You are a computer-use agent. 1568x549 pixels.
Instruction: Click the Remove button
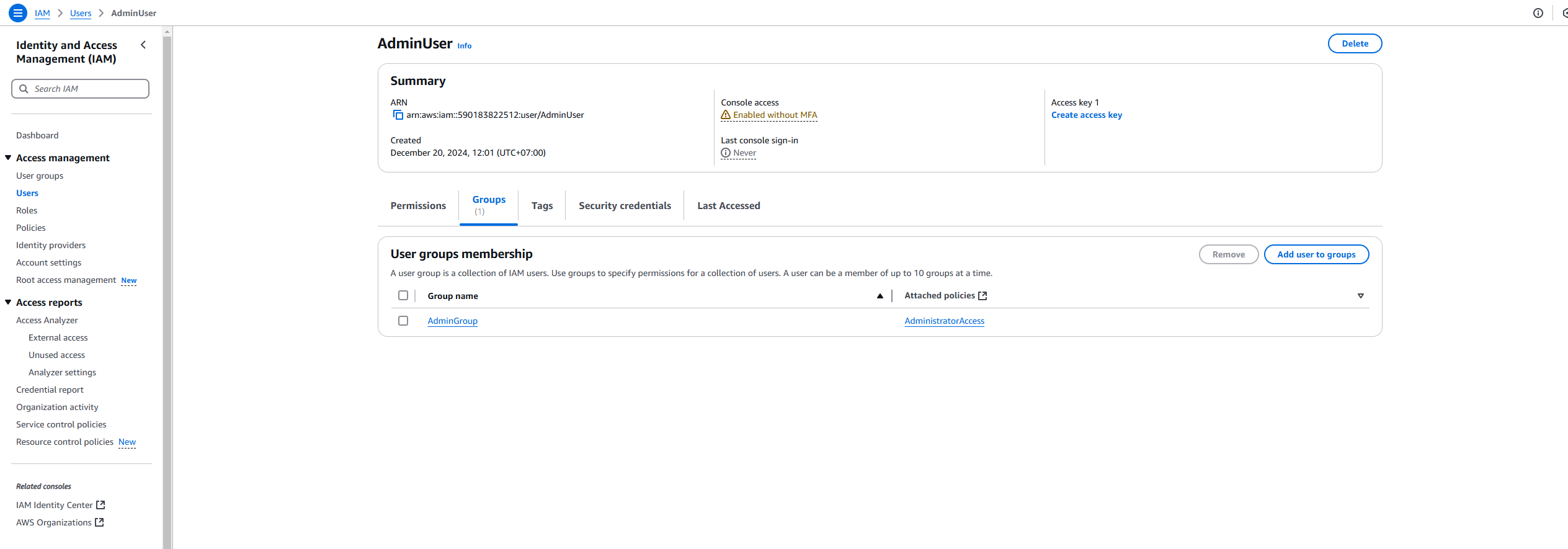pos(1228,254)
